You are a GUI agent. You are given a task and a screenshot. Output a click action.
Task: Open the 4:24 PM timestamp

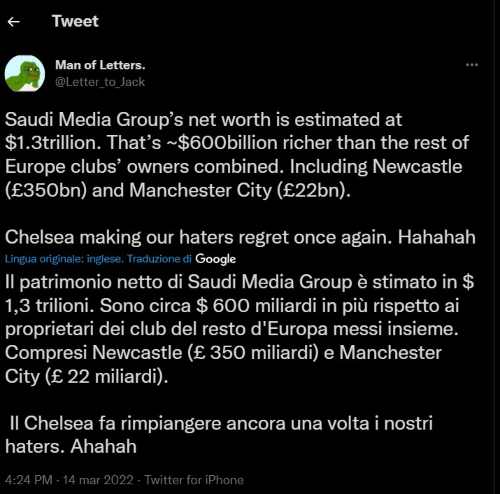tap(29, 480)
